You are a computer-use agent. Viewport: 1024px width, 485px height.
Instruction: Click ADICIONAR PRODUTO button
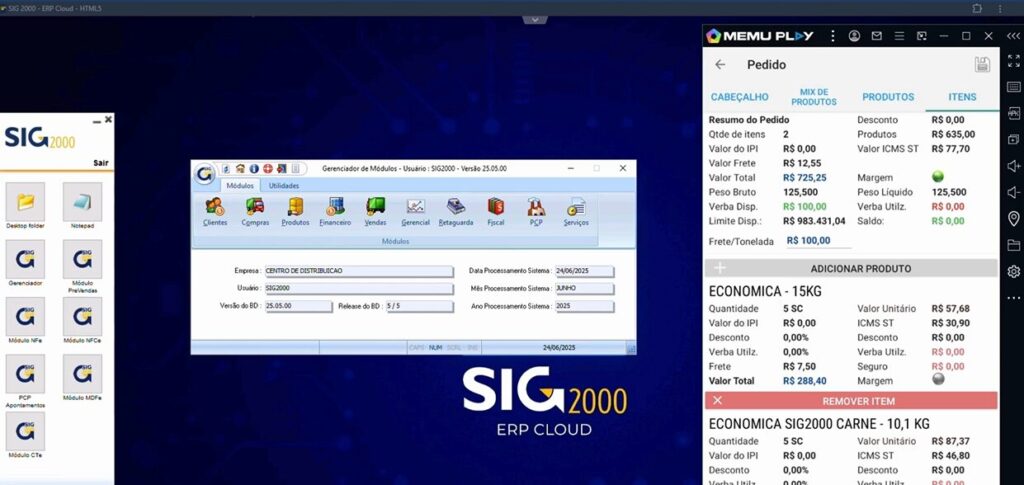(851, 268)
